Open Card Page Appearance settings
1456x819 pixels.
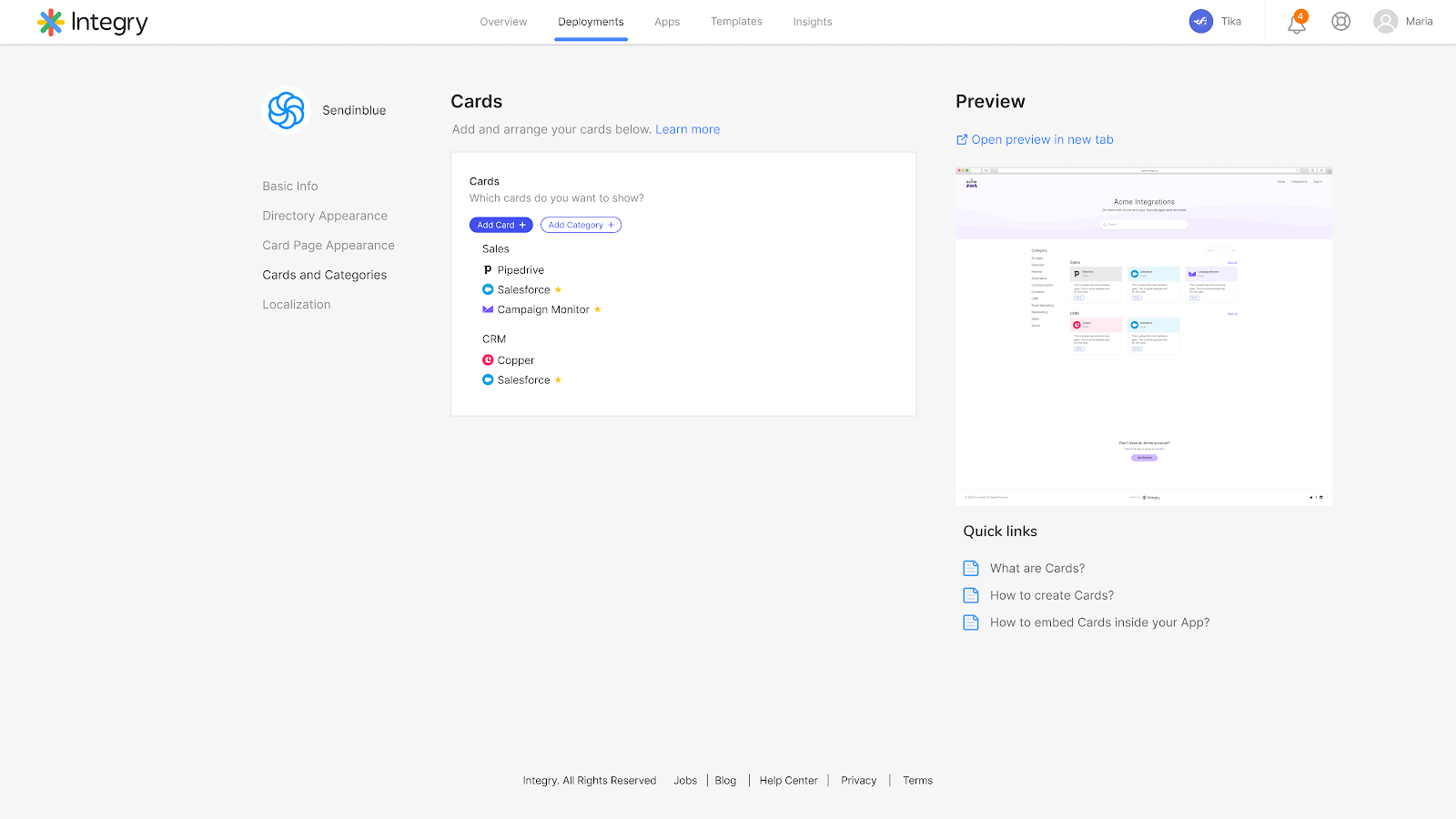pos(329,246)
